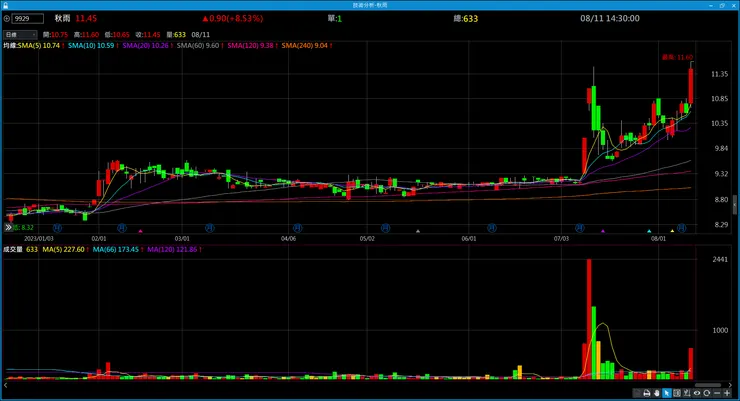Select the arrow pointer tool
Image resolution: width=740 pixels, height=401 pixels.
point(666,393)
